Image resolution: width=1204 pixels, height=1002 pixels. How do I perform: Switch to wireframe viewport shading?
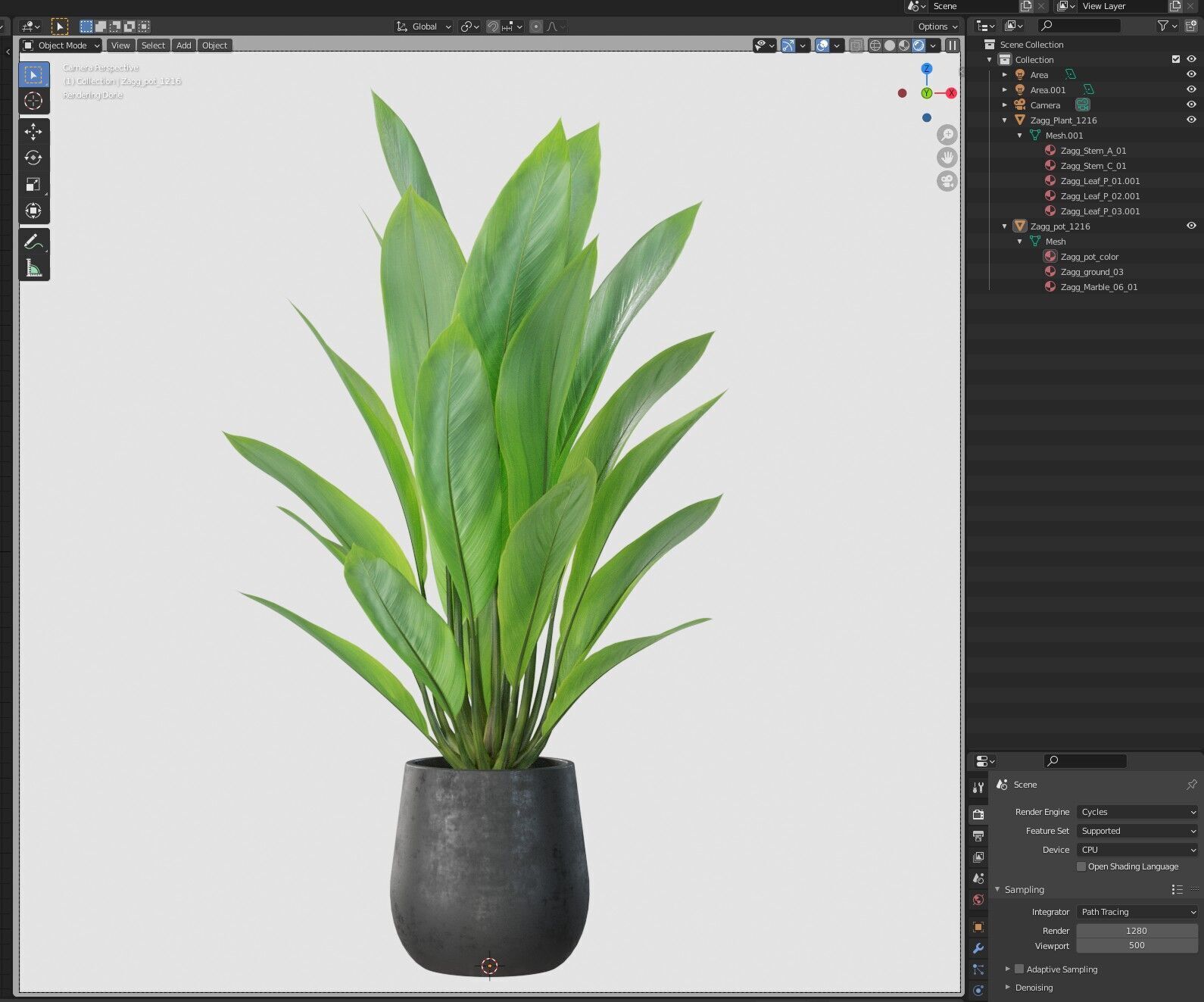(x=875, y=45)
